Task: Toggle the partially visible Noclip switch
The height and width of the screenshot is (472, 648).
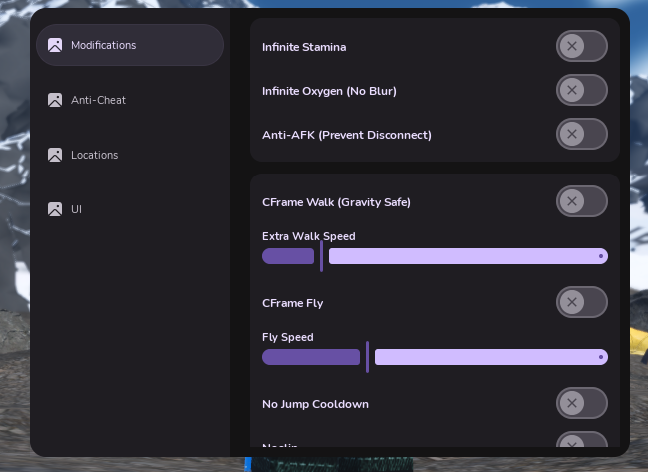Action: click(x=582, y=439)
